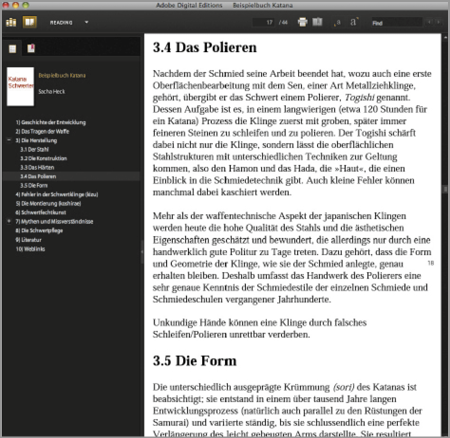Go to next search result arrow
The height and width of the screenshot is (438, 450).
pos(439,22)
